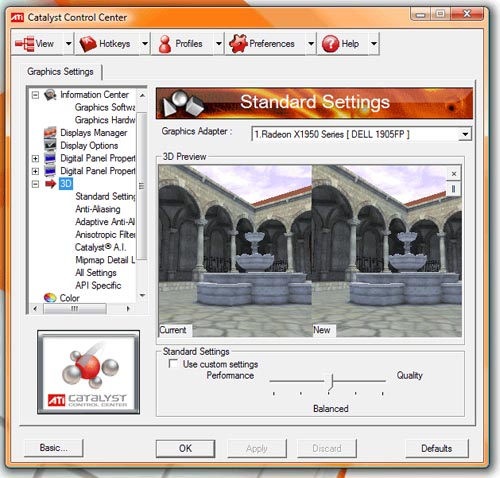Enable Use custom settings checkbox

tap(173, 363)
